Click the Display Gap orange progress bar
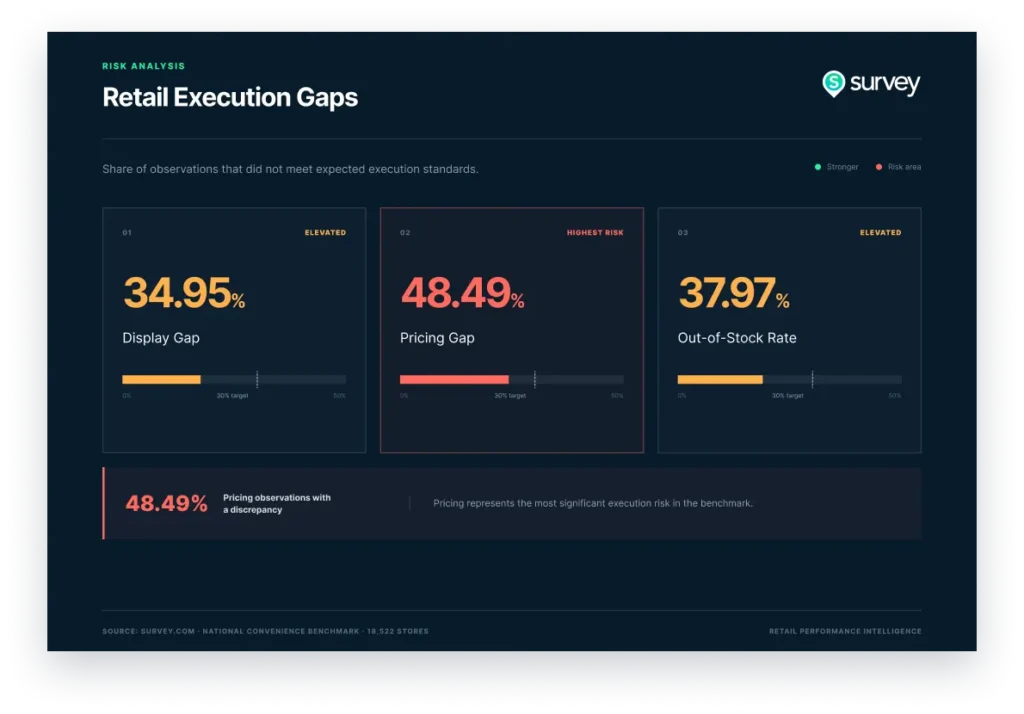 pos(161,380)
